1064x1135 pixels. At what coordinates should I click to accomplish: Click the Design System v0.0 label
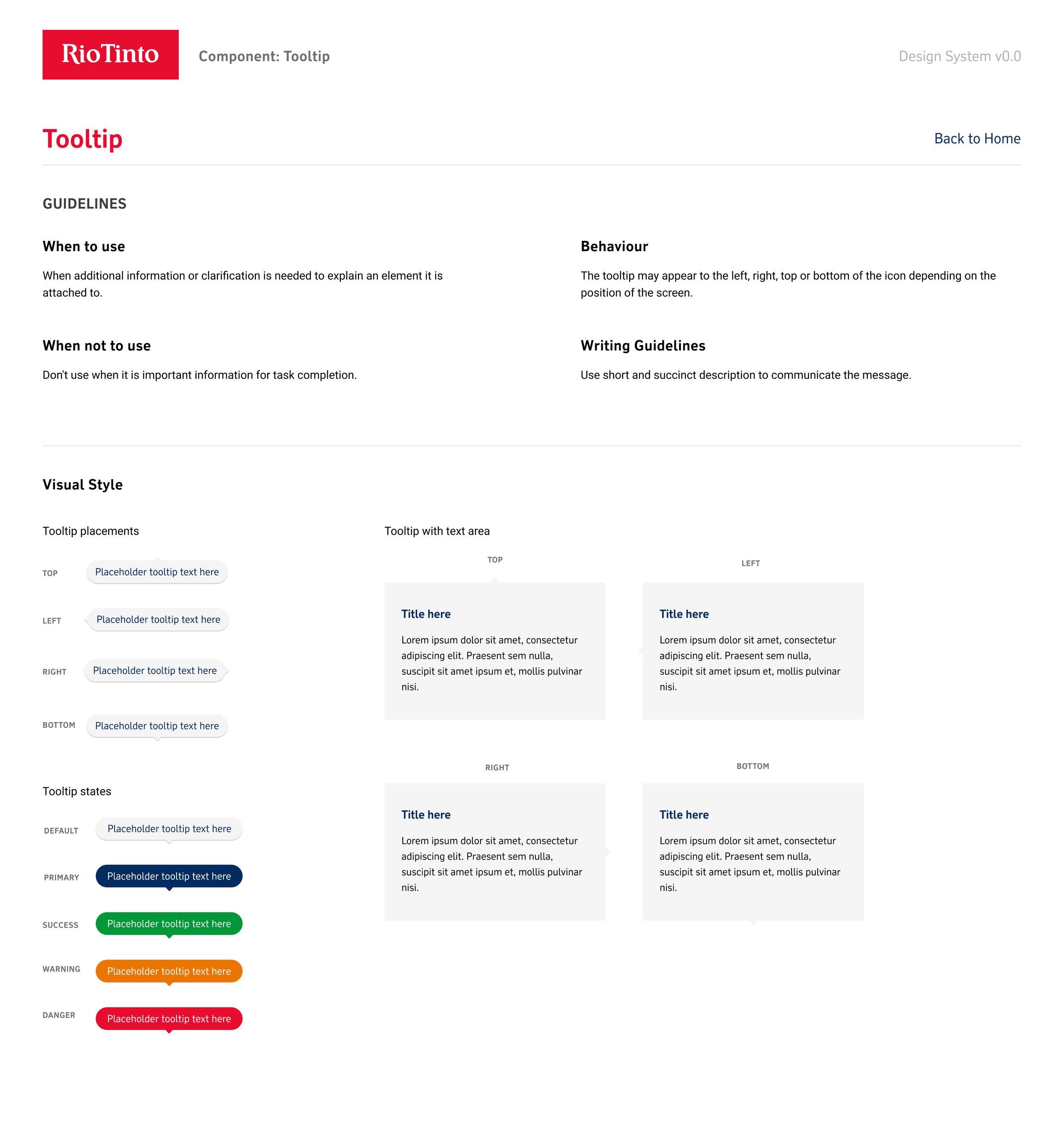point(960,56)
